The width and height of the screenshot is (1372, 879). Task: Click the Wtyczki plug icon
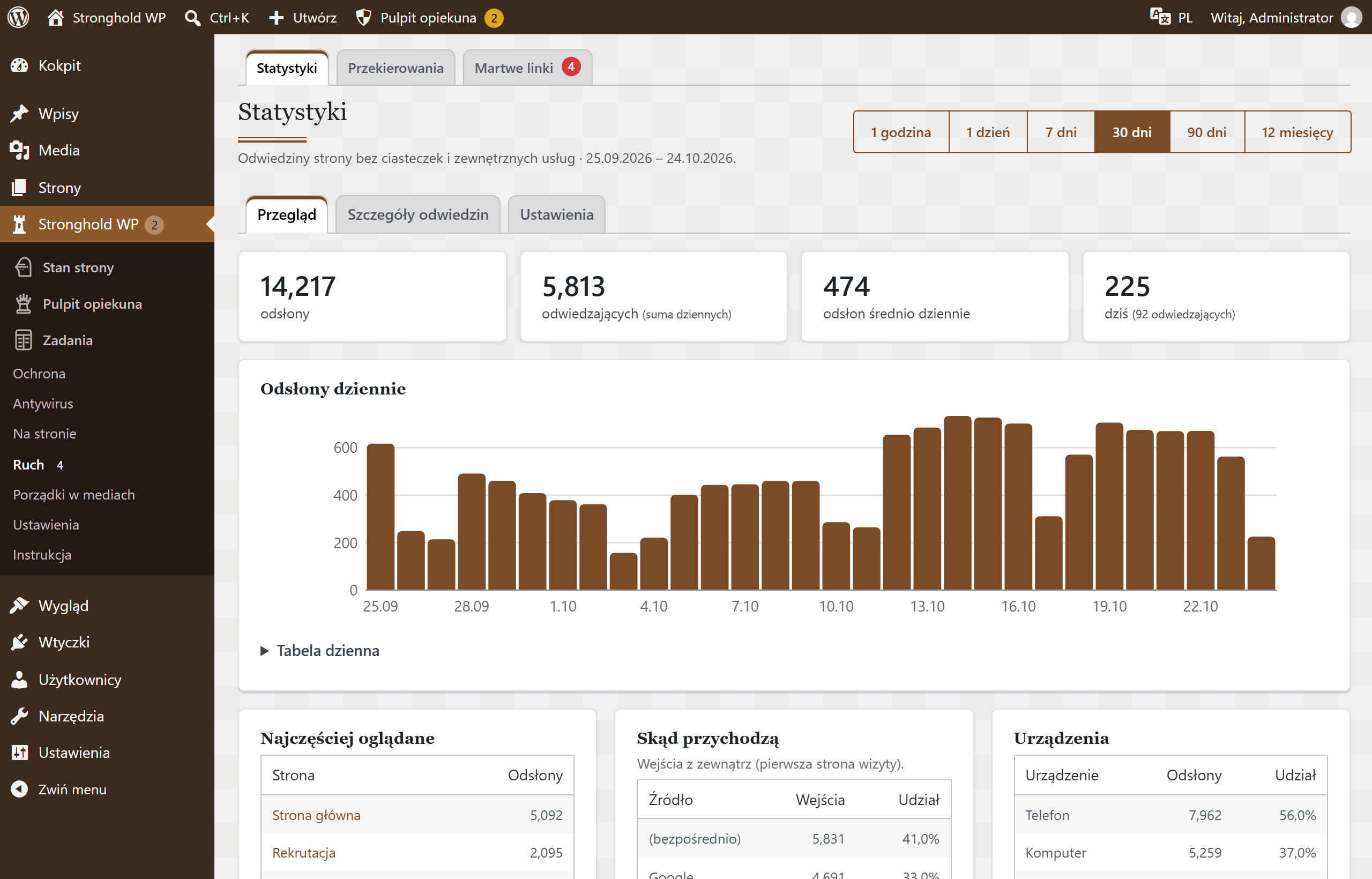(19, 642)
